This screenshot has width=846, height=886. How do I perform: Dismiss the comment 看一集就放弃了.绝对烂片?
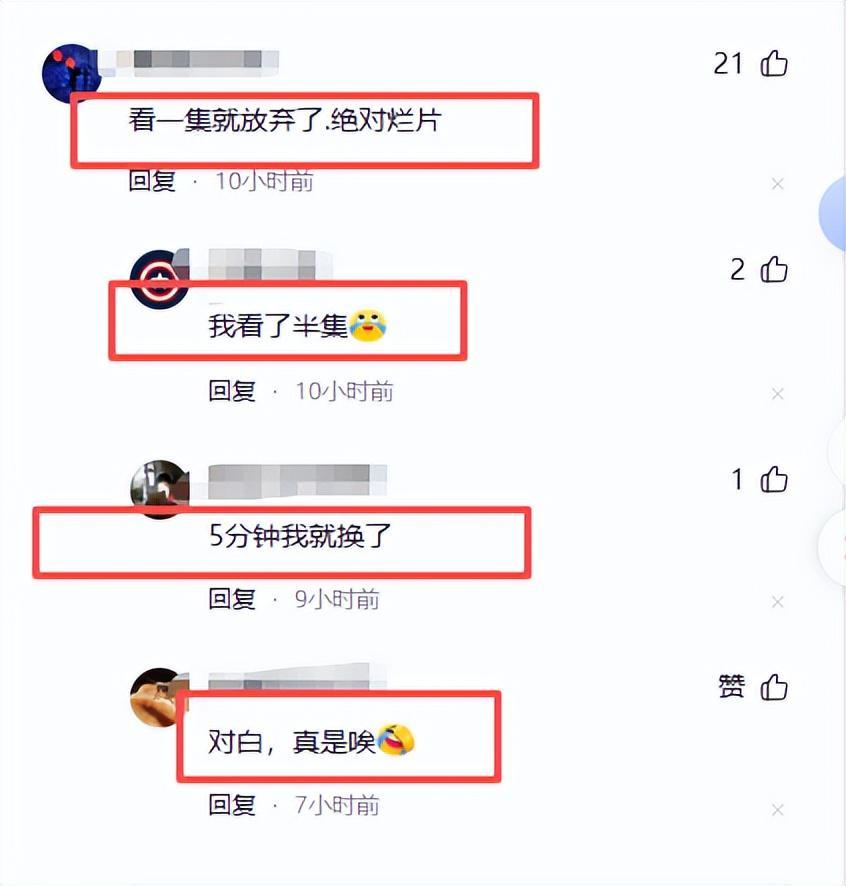(778, 184)
